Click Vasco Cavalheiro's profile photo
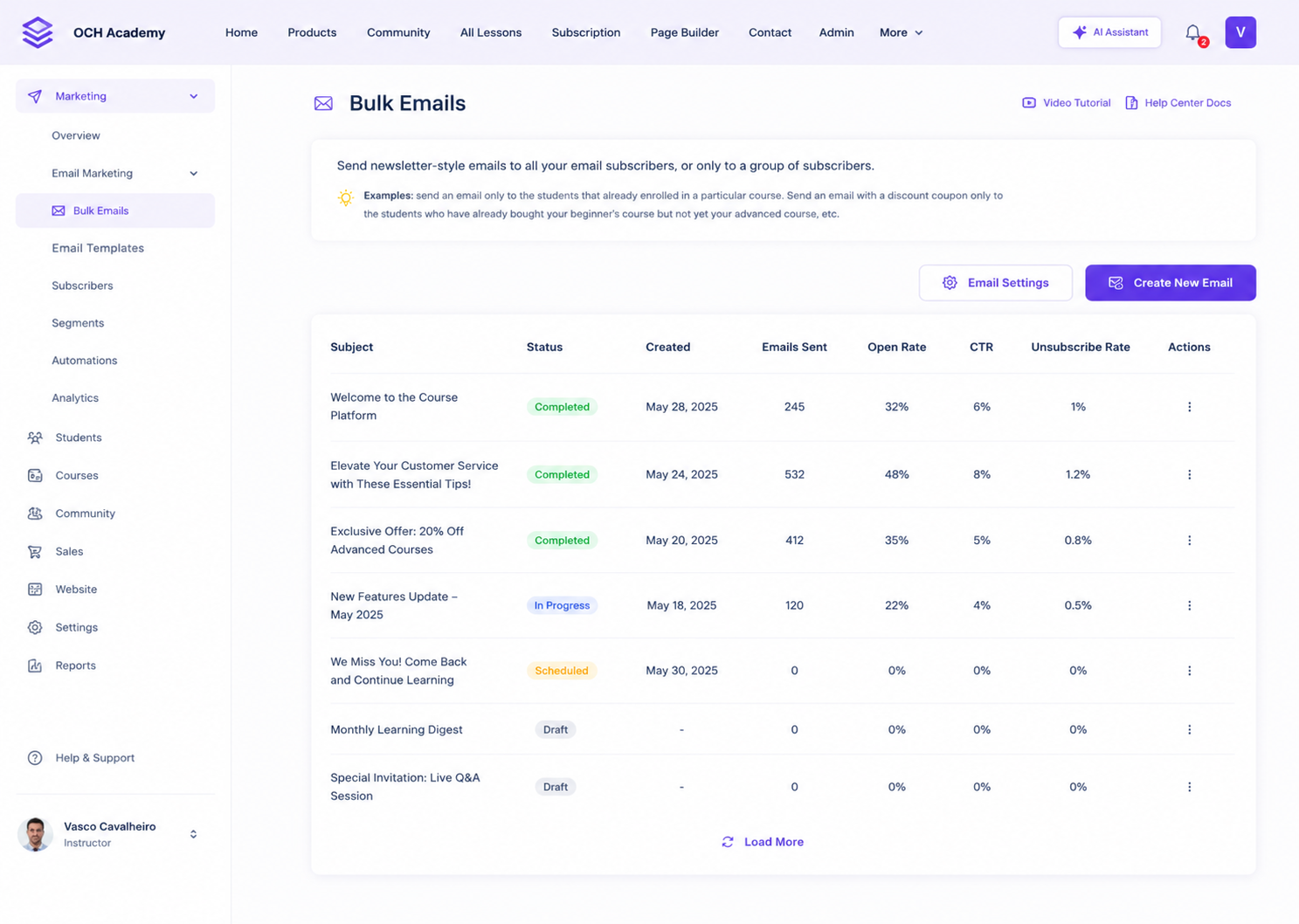 coord(35,834)
